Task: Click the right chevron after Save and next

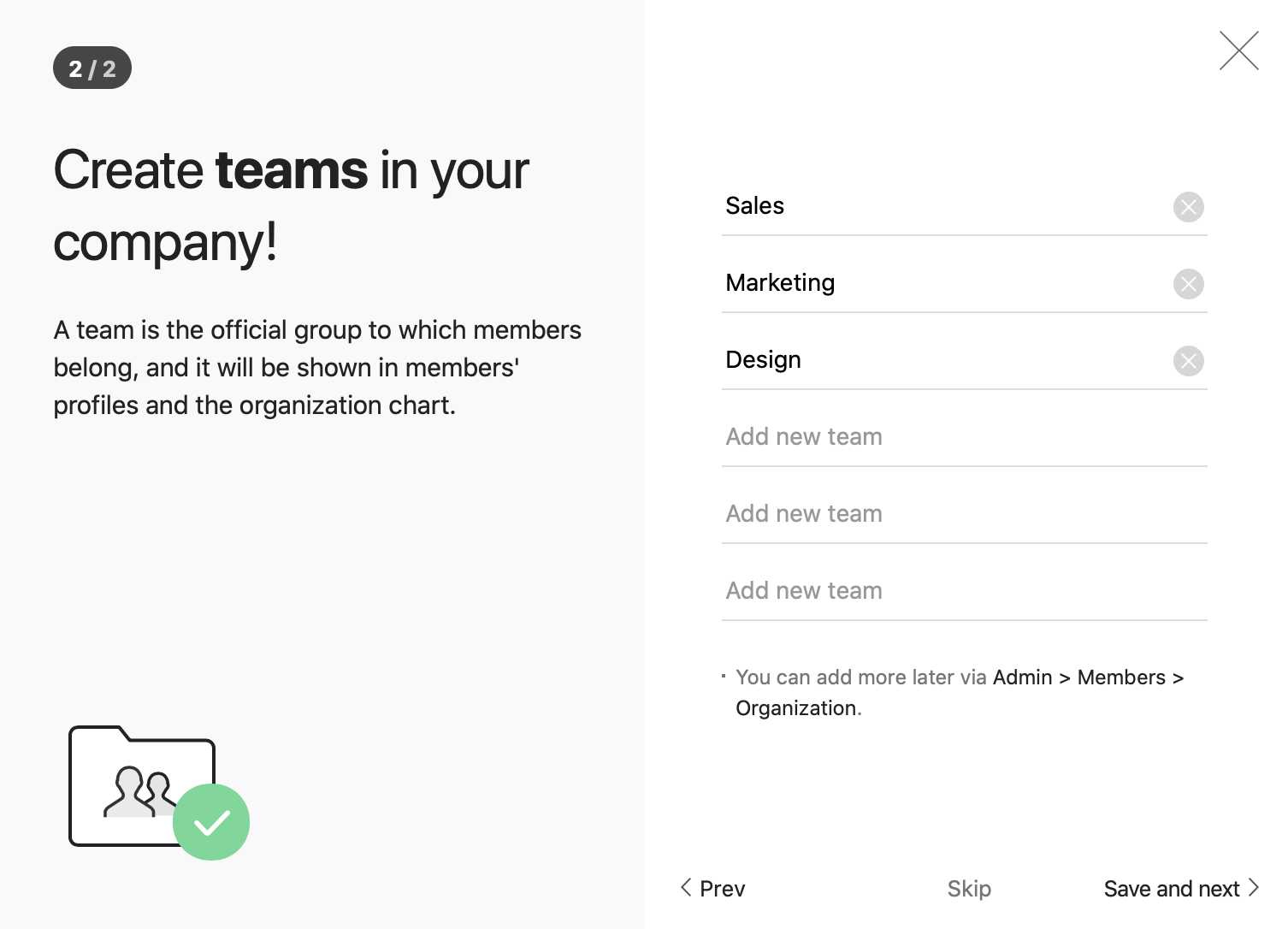Action: [x=1254, y=887]
